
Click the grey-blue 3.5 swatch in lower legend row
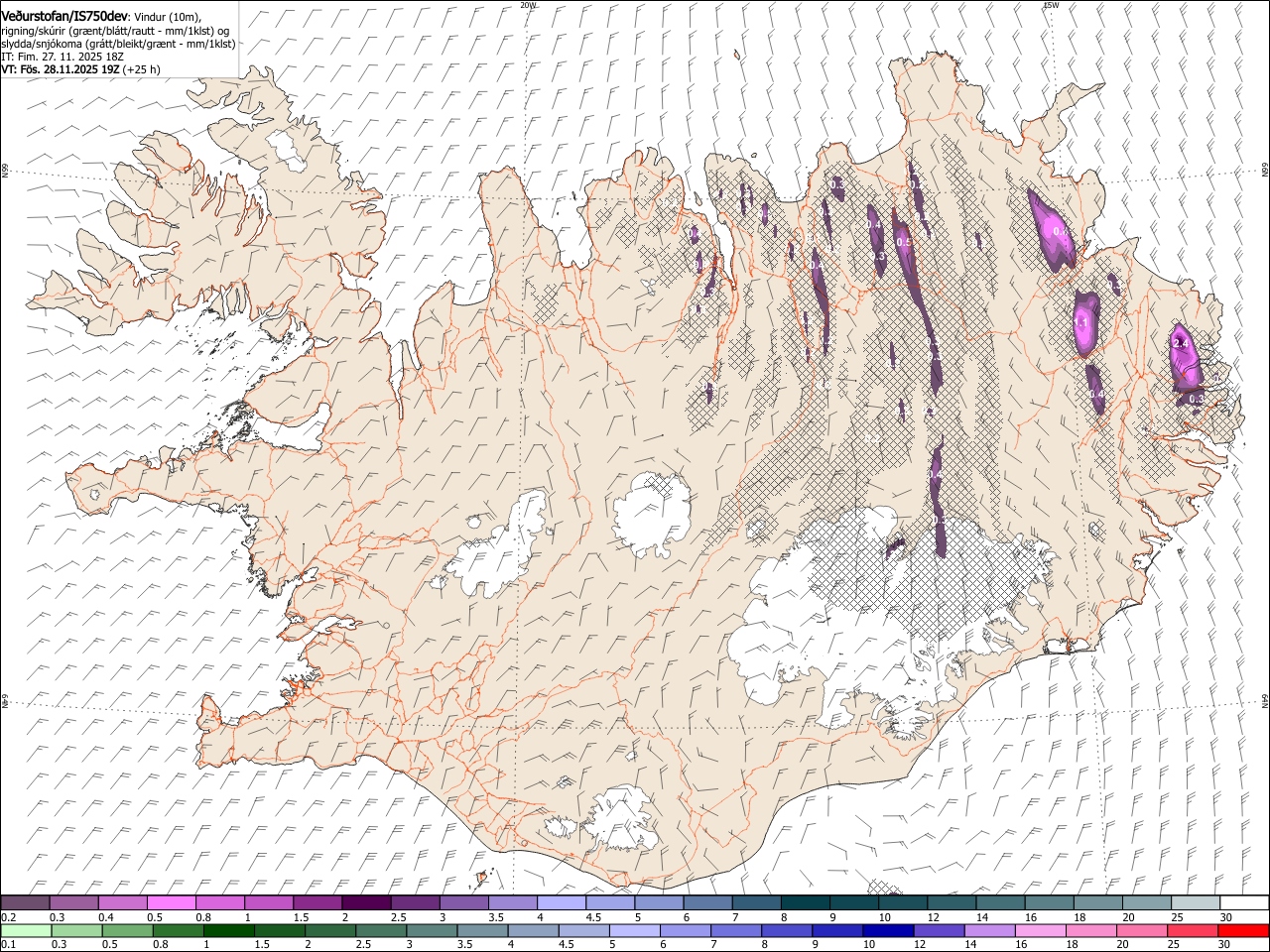point(483,931)
